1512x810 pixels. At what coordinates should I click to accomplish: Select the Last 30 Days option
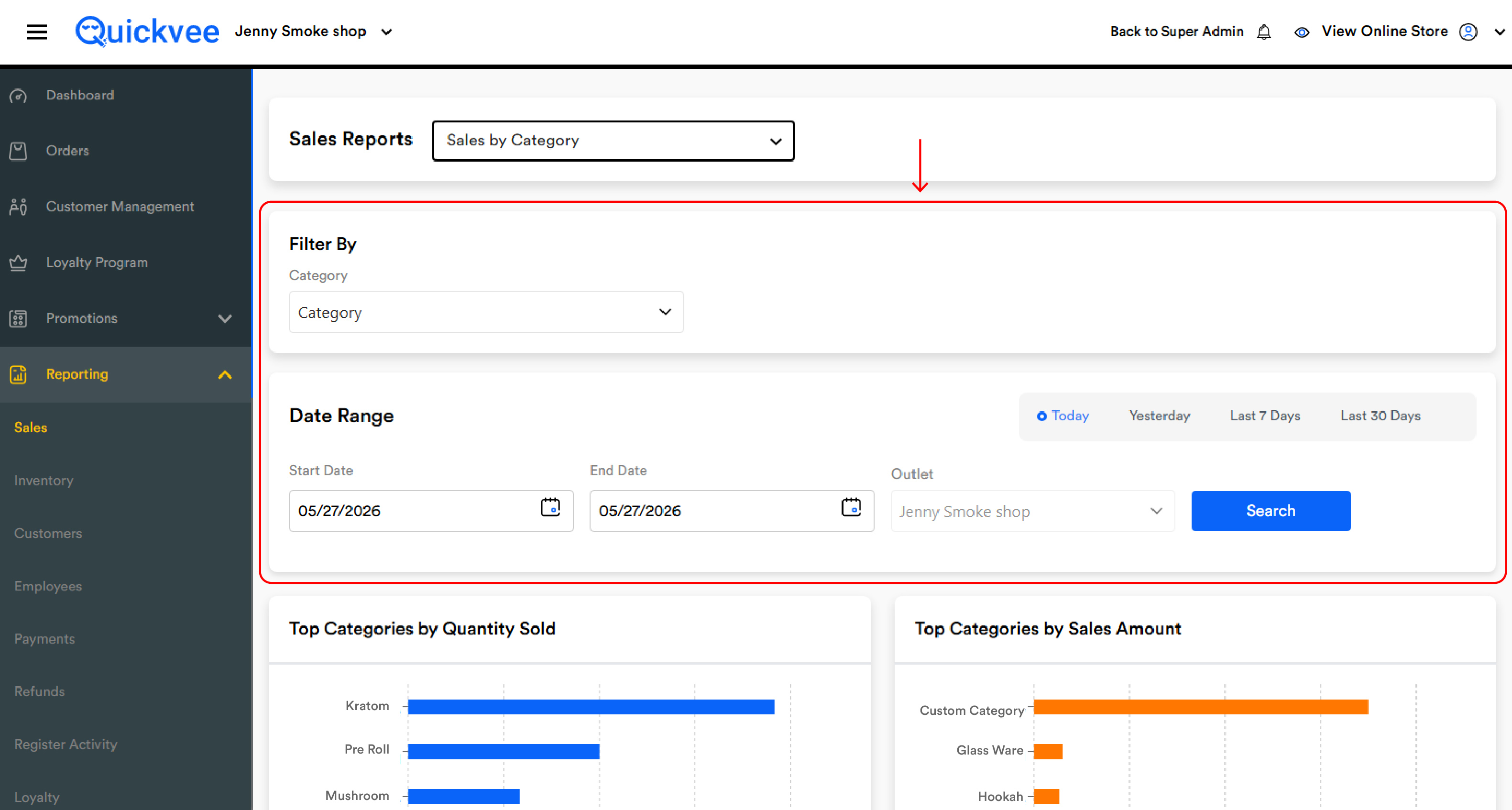(1380, 416)
